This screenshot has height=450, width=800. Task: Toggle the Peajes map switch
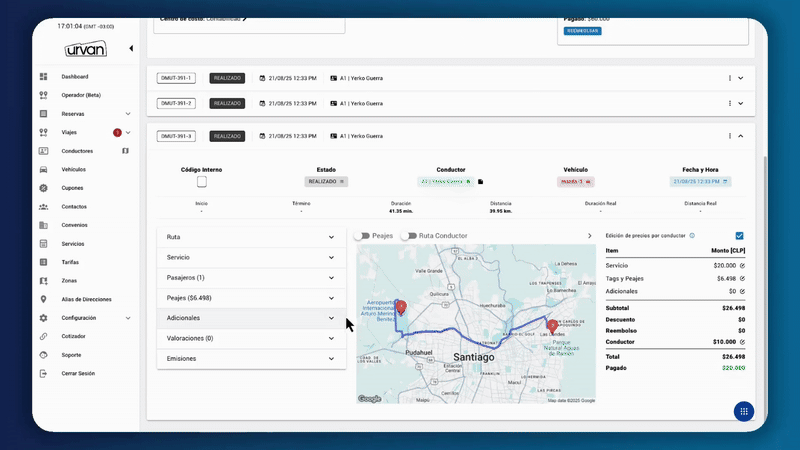coord(362,236)
